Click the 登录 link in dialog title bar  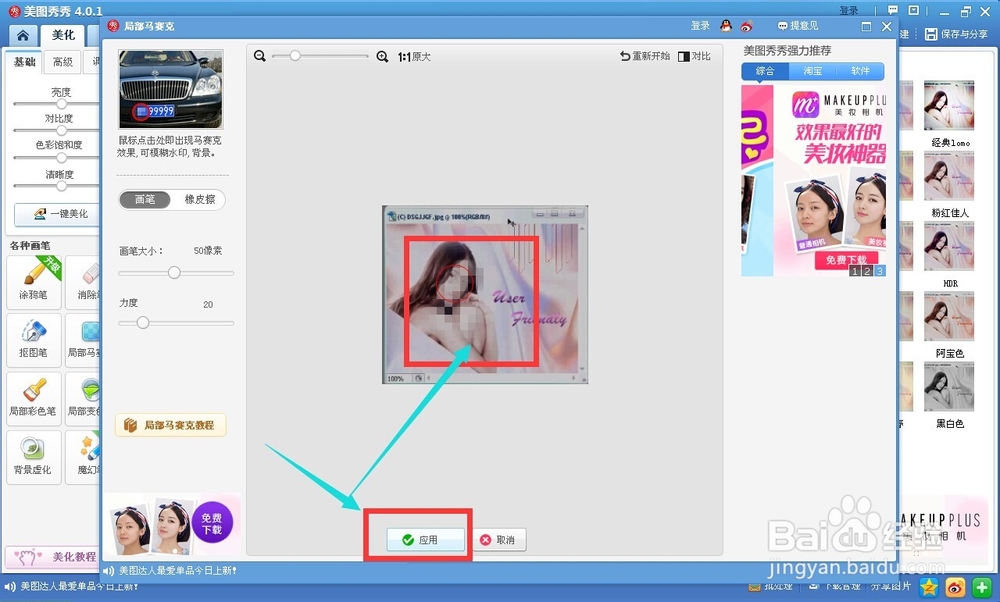700,26
